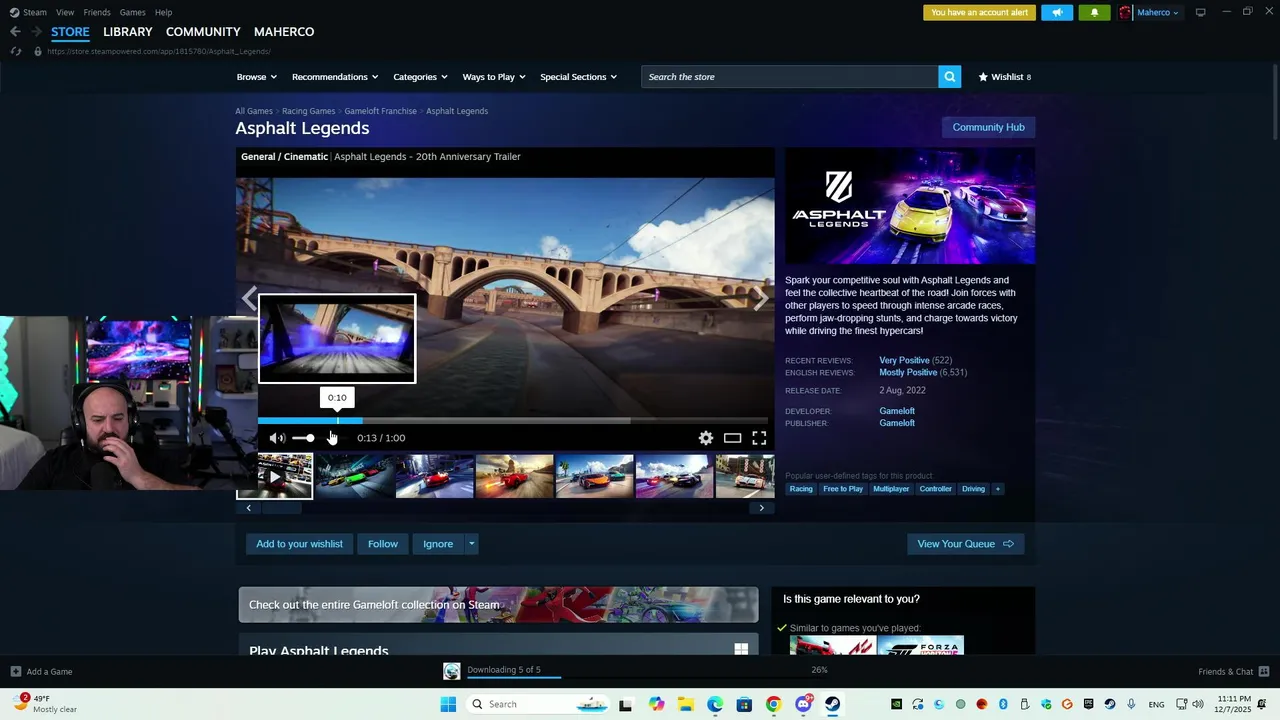Click the blue store search magnifier button
The height and width of the screenshot is (720, 1280).
[950, 77]
